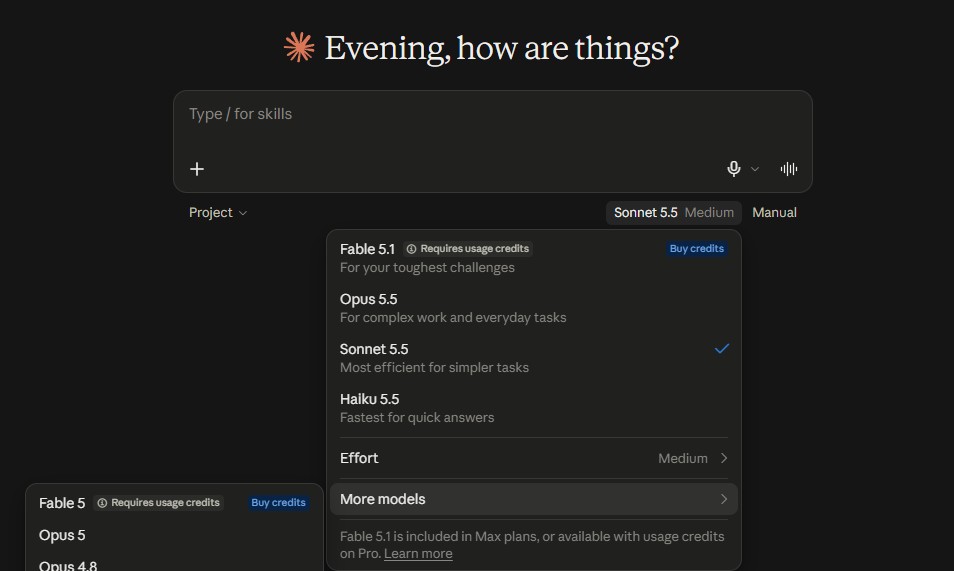
Task: Open the microphone options chevron
Action: pos(755,169)
